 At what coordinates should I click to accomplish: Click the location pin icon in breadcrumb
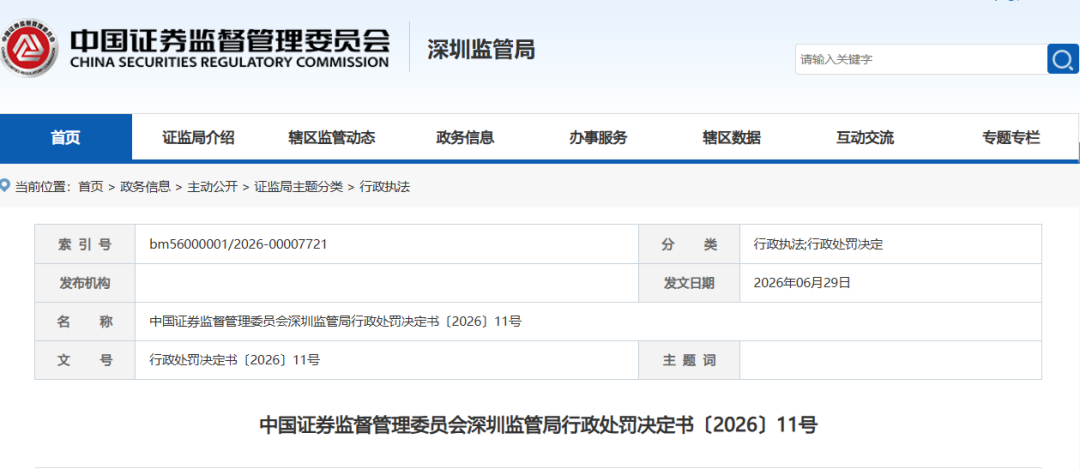6,186
